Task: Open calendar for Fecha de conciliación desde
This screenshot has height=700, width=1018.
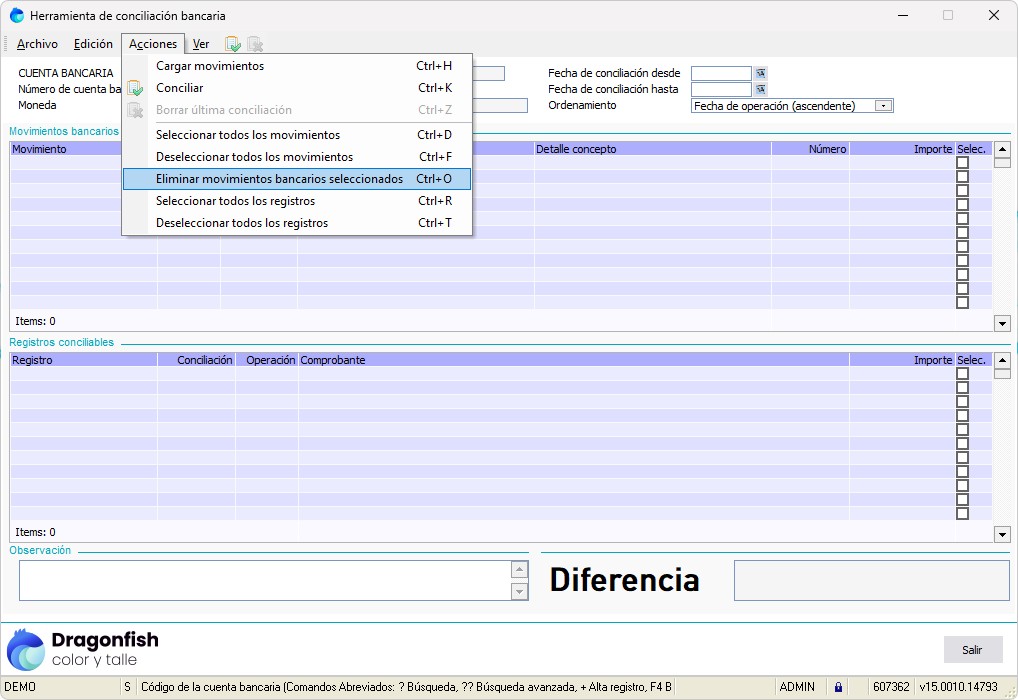Action: point(761,73)
